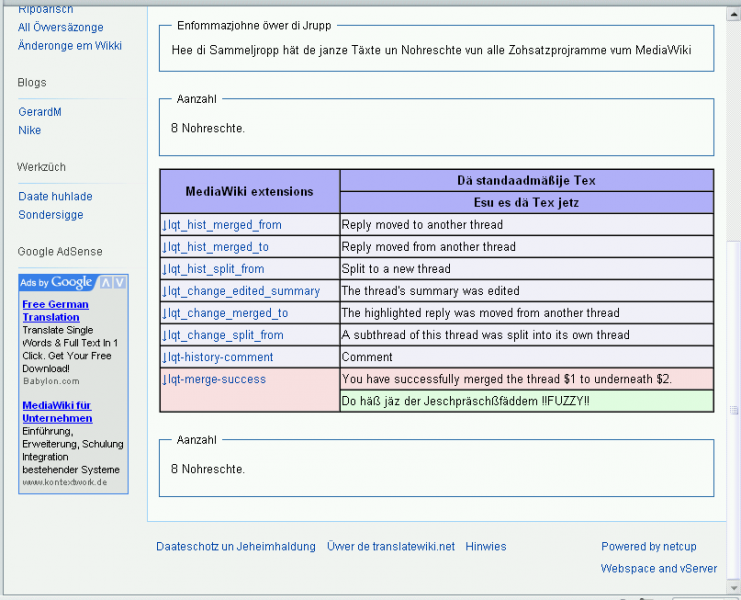The height and width of the screenshot is (600, 741).
Task: Open the Ripoarisch sidebar link
Action: [x=45, y=9]
